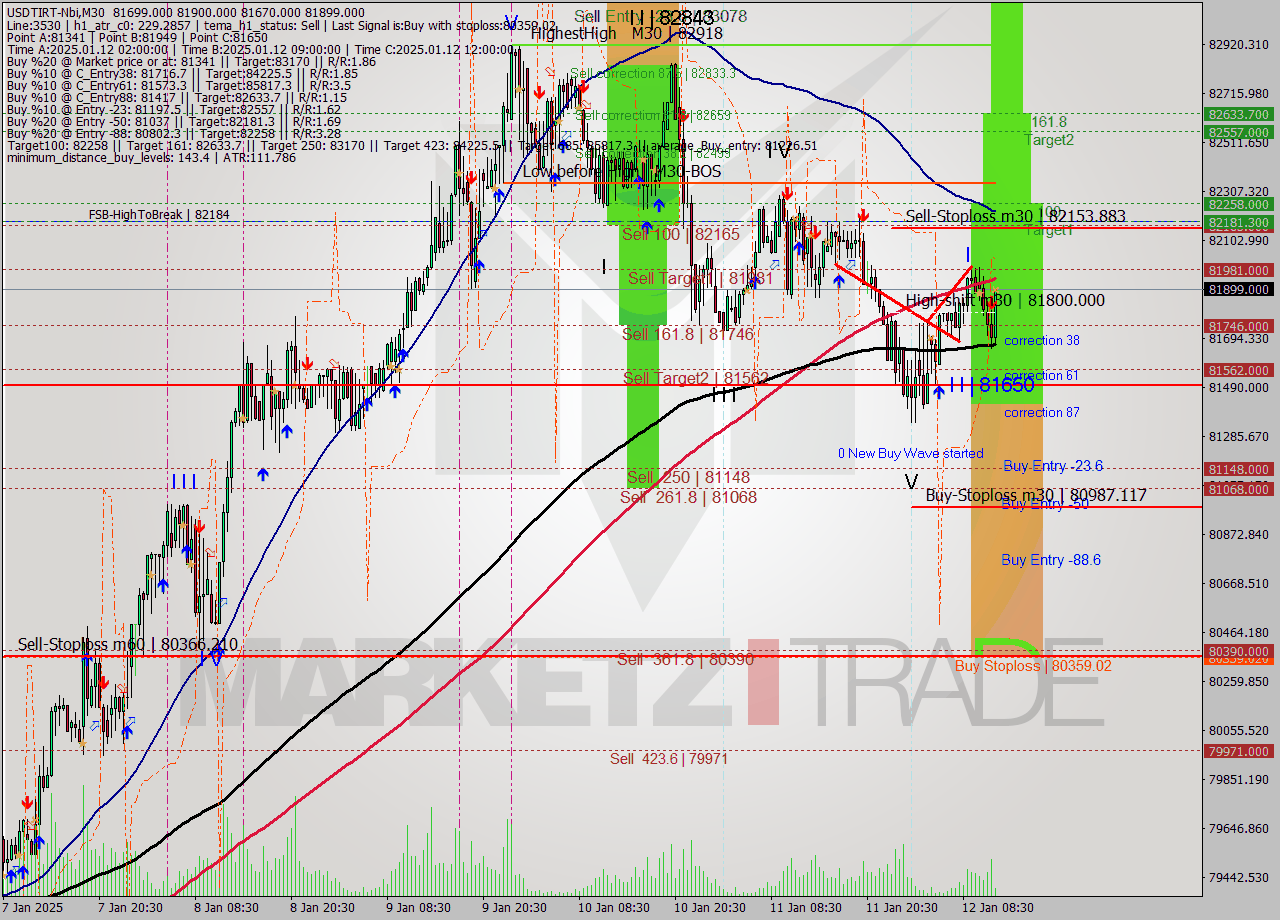
Task: Click the 79442.530 price axis value
Action: [1238, 877]
